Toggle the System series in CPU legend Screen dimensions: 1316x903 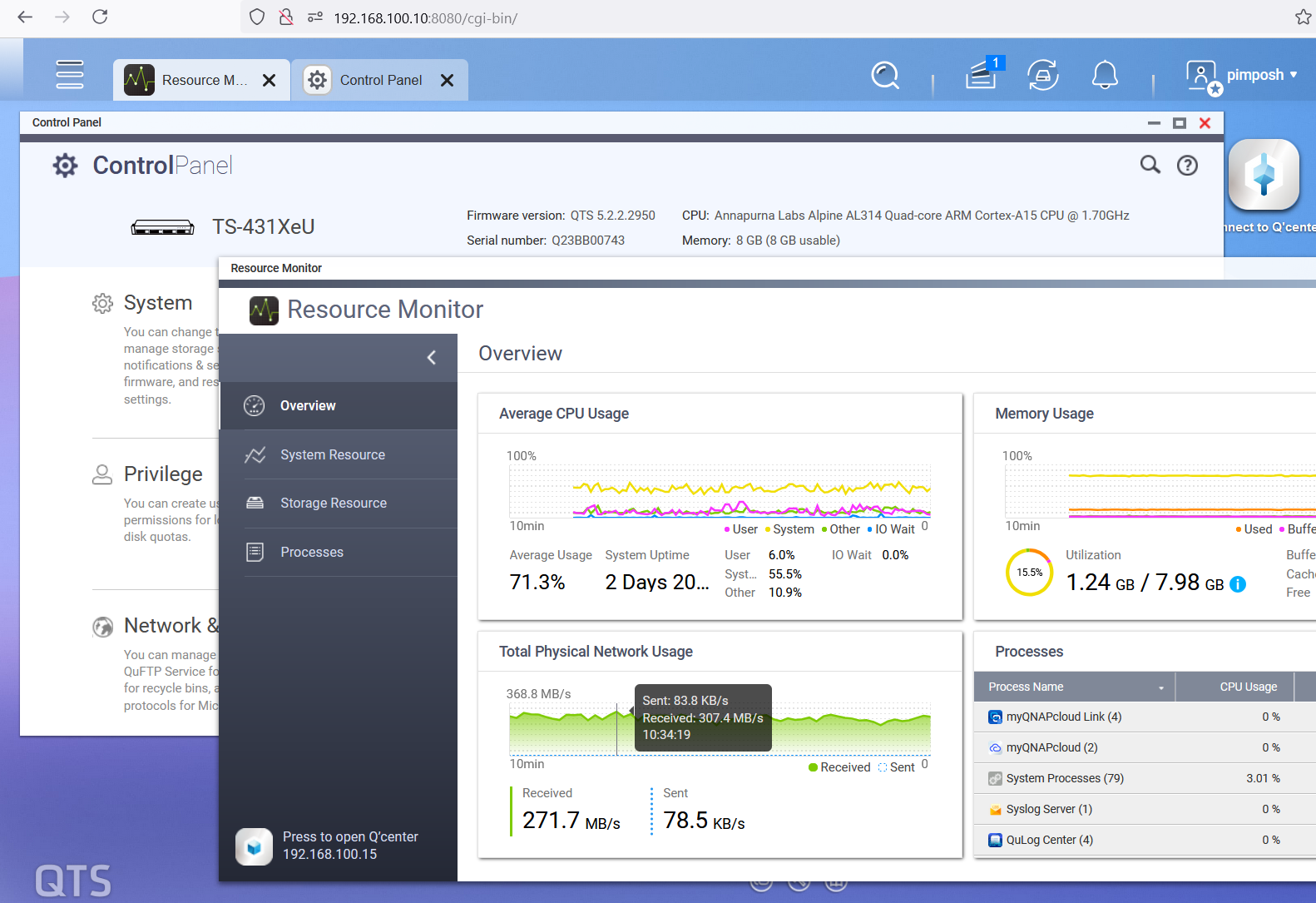(789, 529)
